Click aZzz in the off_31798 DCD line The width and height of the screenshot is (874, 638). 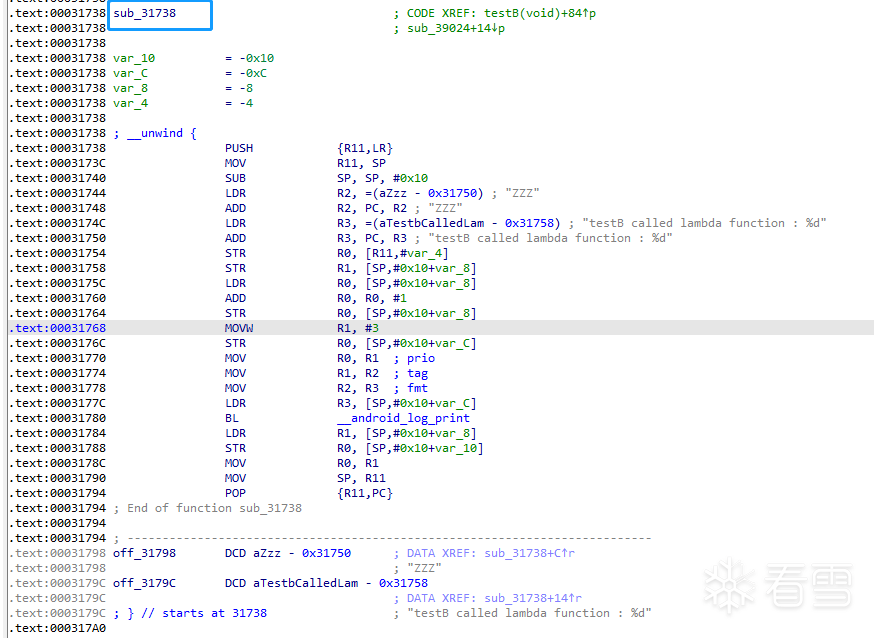267,554
